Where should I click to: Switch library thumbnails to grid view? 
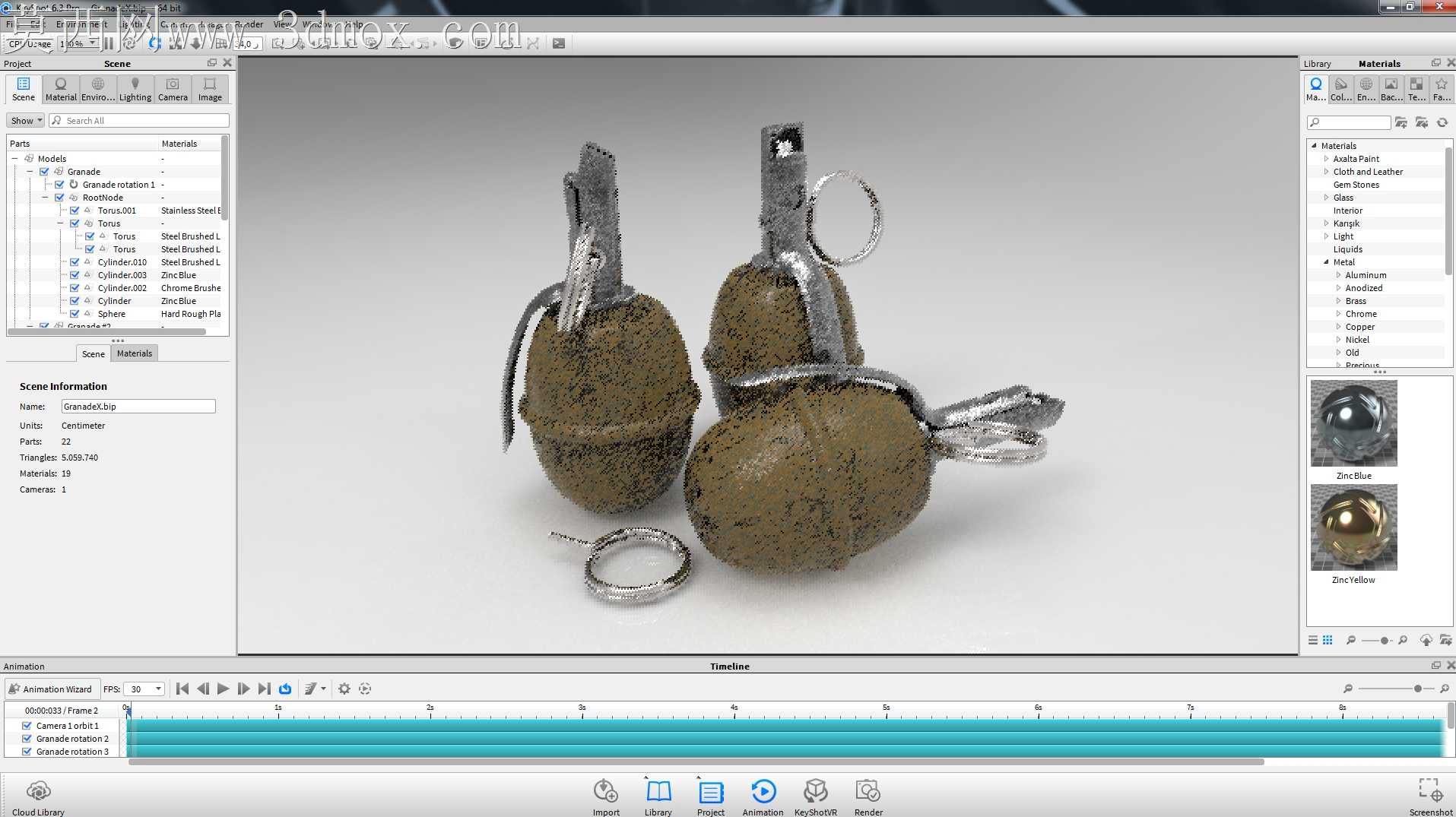click(x=1328, y=640)
